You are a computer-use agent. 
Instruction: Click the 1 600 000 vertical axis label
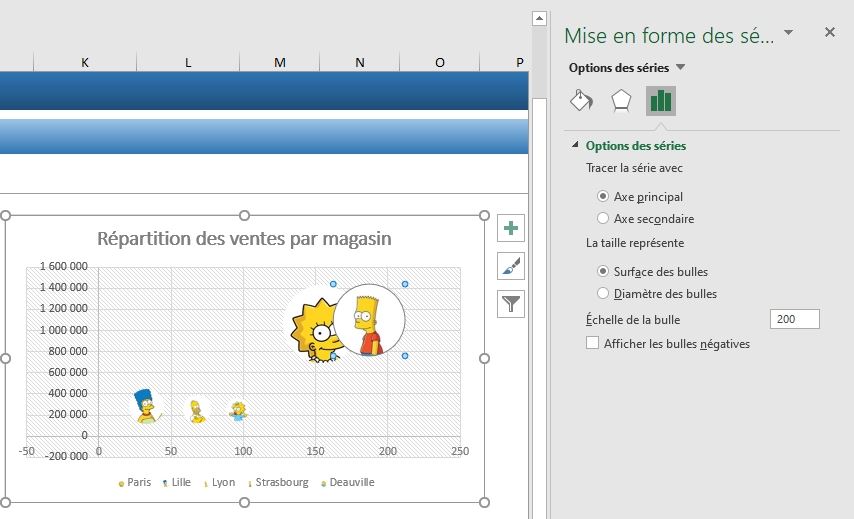click(x=63, y=266)
